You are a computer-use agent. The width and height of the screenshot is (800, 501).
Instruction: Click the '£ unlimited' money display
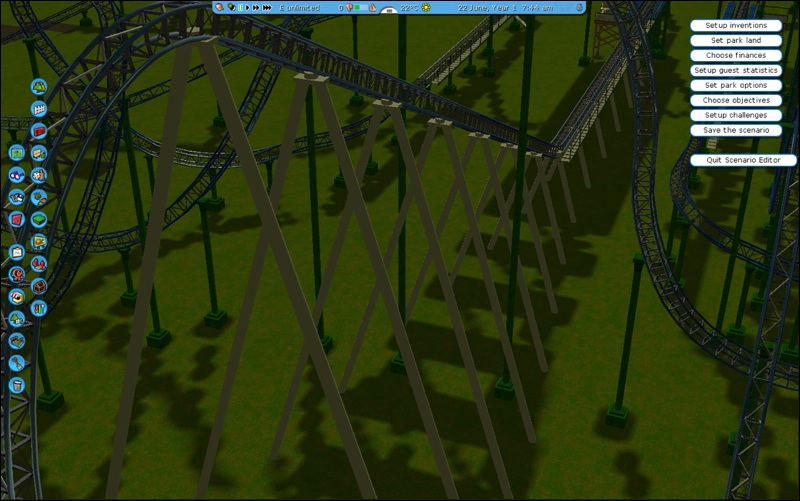[299, 8]
